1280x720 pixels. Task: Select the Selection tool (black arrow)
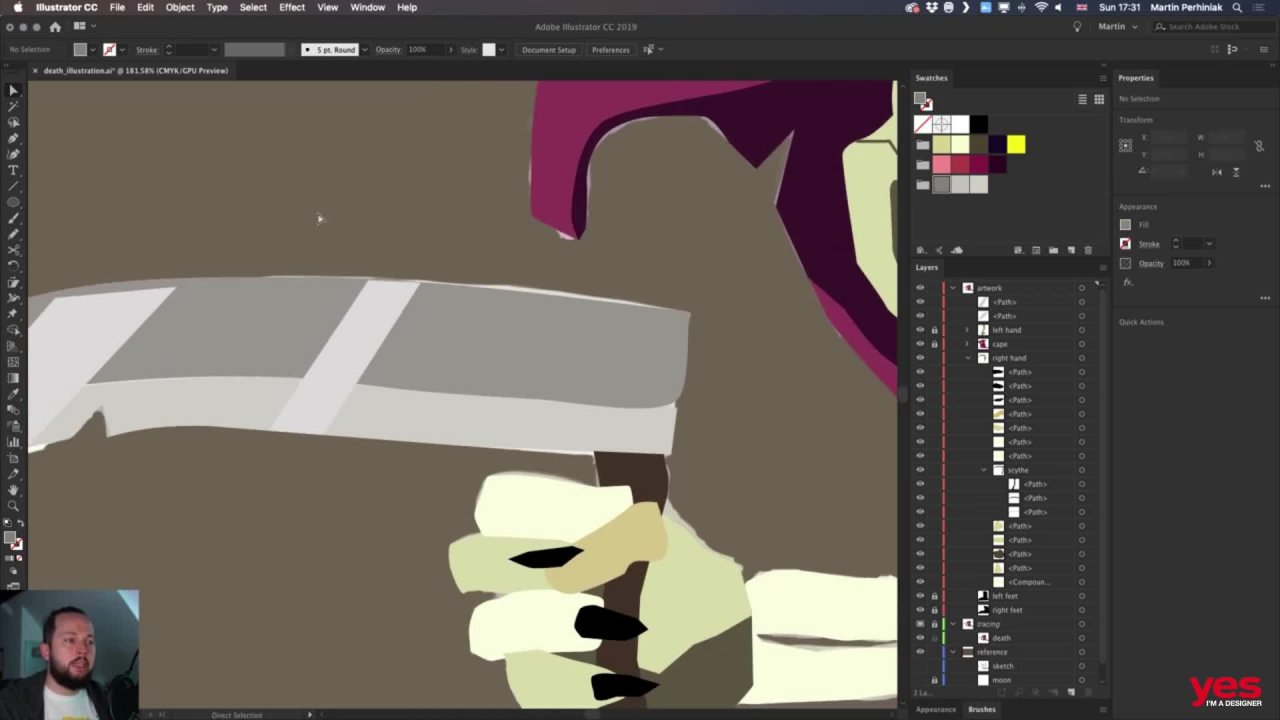13,90
